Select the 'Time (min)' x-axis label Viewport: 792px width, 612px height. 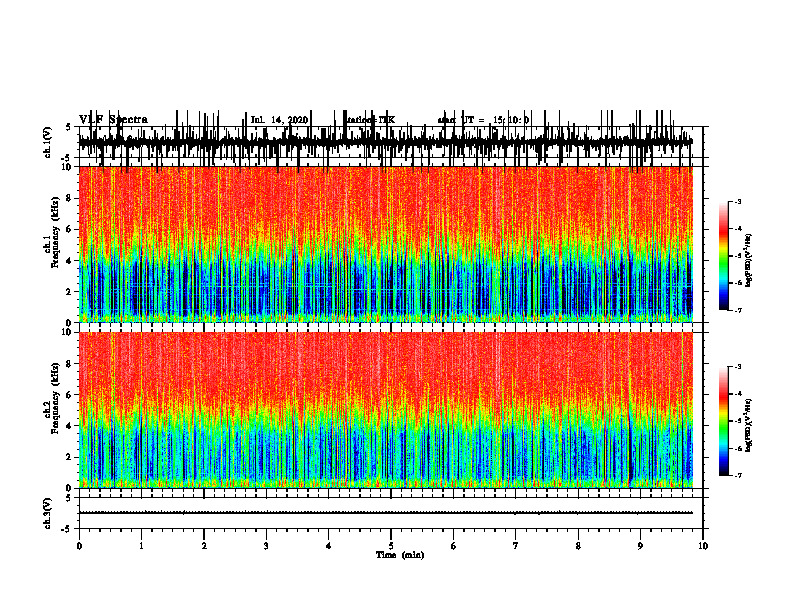tap(400, 555)
